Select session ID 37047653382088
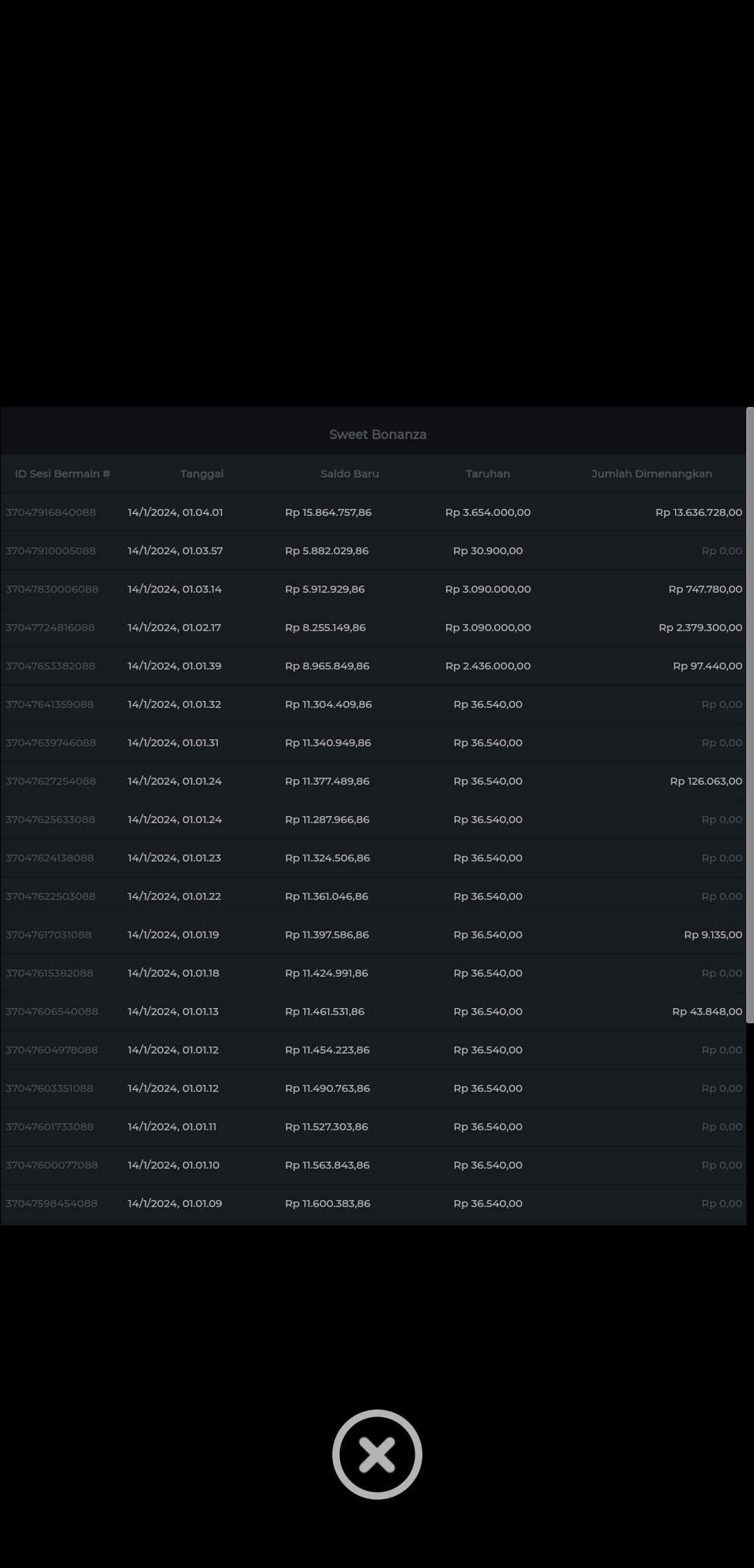The width and height of the screenshot is (754, 1568). point(50,666)
